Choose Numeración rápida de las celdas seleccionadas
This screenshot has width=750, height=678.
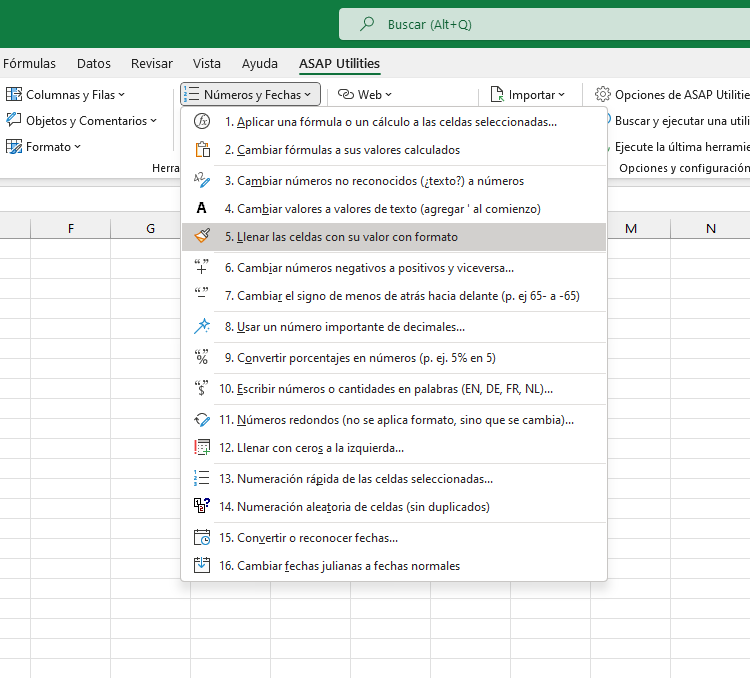tap(394, 479)
